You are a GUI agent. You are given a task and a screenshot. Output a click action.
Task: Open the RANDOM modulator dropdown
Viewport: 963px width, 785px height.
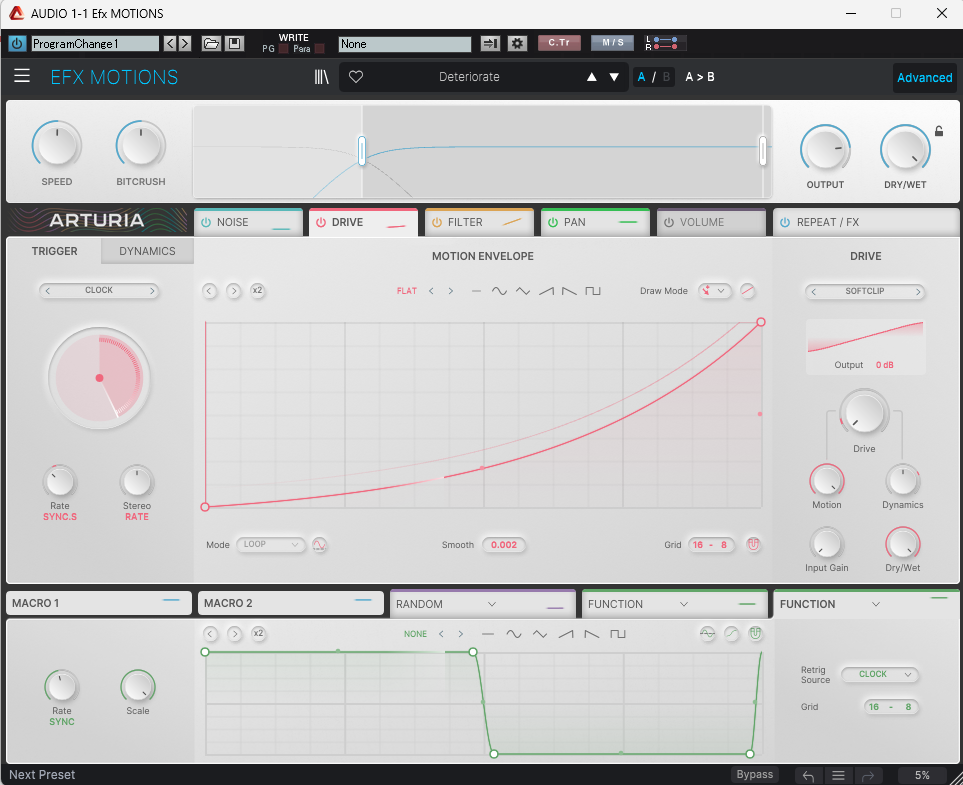point(492,604)
